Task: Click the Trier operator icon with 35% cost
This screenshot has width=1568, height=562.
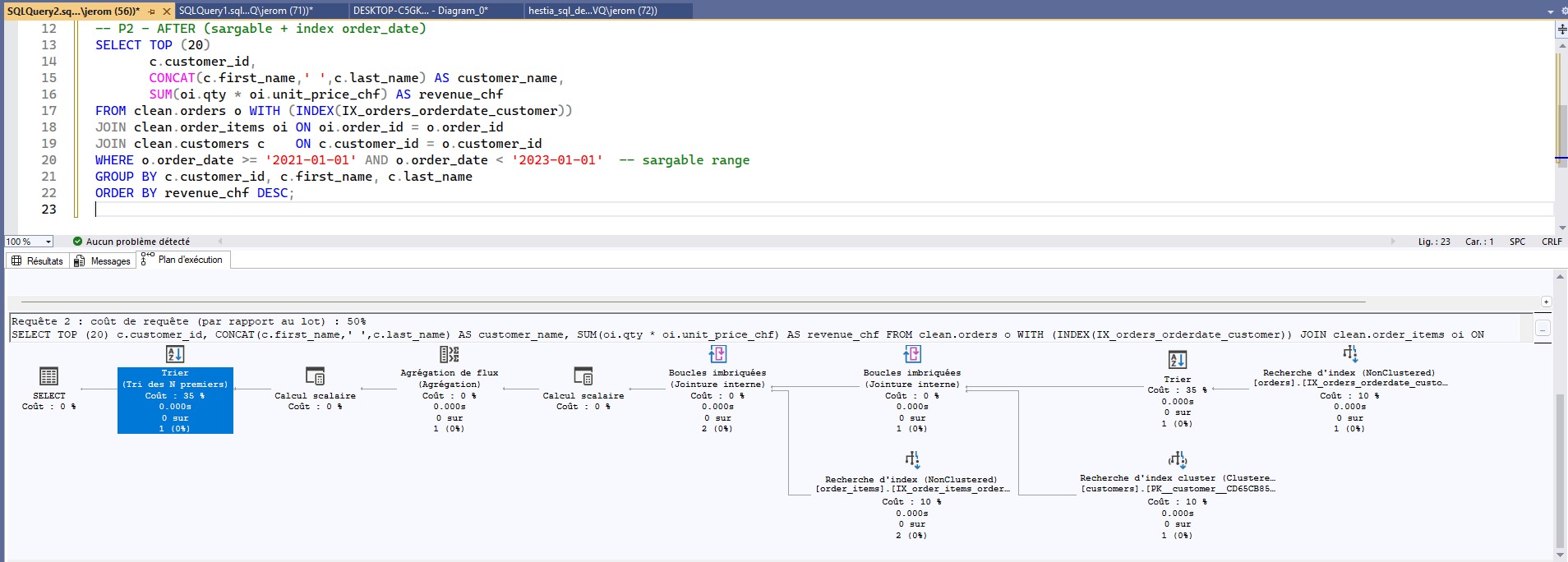Action: (x=1177, y=360)
